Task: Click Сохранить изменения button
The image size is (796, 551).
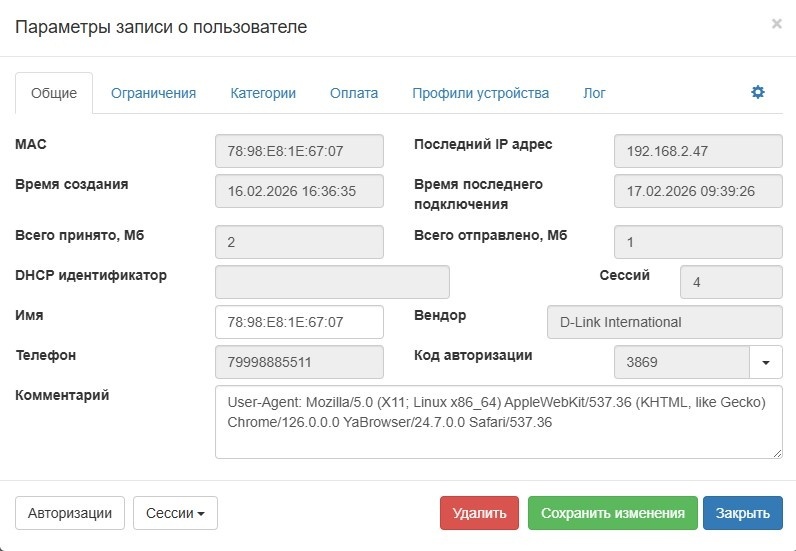Action: point(612,513)
